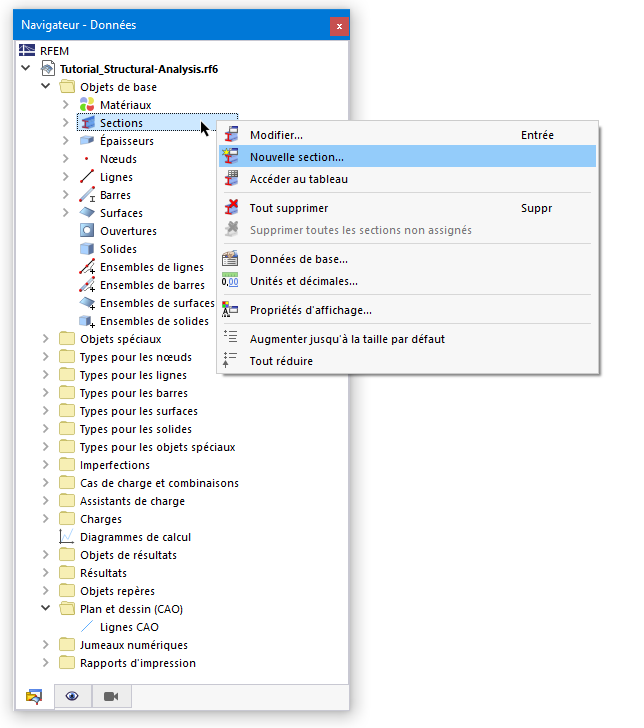Open the Data navigator tab icon at bottom
The image size is (644, 728).
pos(34,696)
